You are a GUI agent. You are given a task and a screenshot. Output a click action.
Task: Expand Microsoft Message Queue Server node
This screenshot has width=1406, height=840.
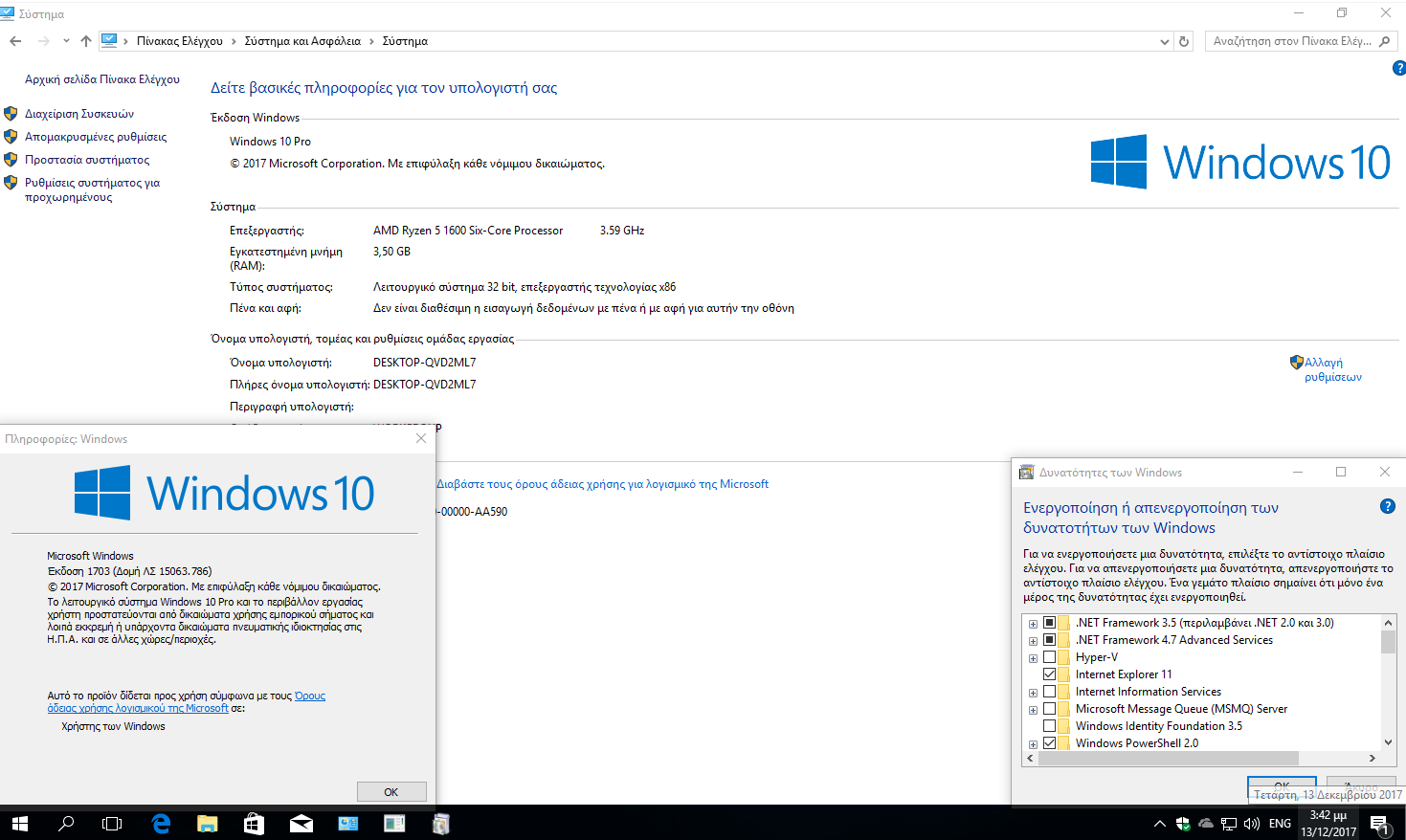pyautogui.click(x=1033, y=710)
